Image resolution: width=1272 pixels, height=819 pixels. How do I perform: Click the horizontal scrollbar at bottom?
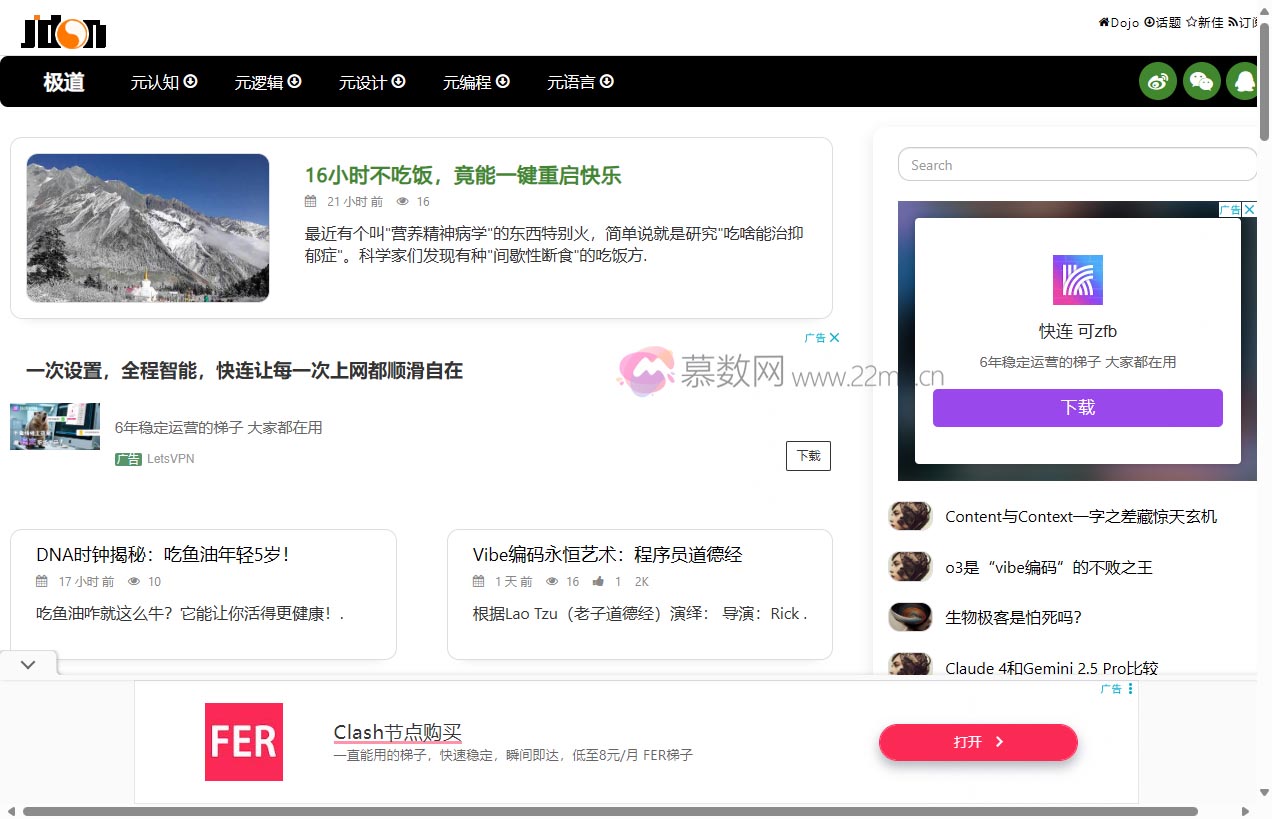coord(610,811)
